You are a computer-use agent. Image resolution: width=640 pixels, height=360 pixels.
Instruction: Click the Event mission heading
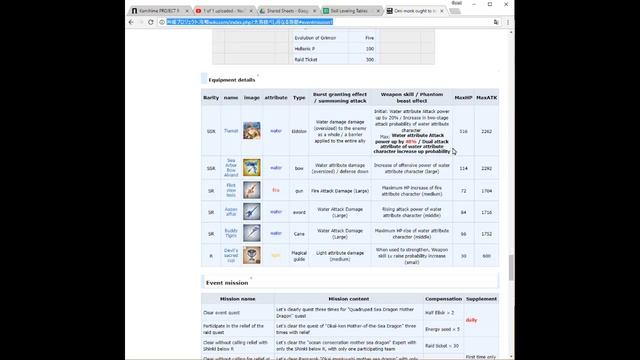[x=227, y=282]
